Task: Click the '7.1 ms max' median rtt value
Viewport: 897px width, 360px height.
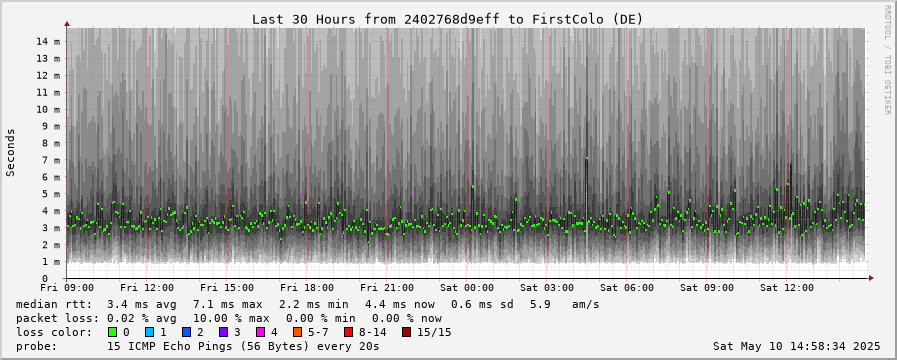Action: click(228, 304)
